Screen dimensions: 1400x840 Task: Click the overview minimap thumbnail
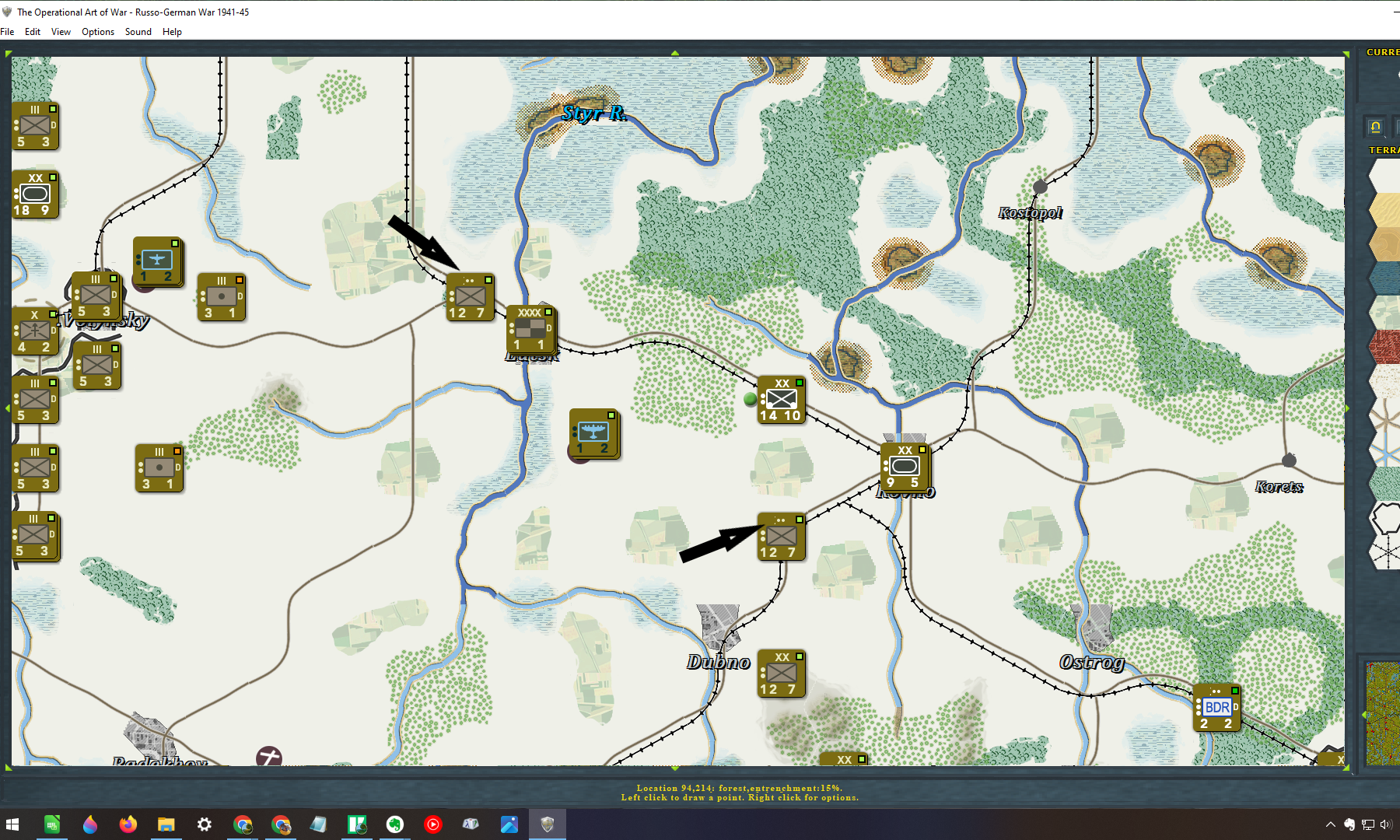[1383, 713]
